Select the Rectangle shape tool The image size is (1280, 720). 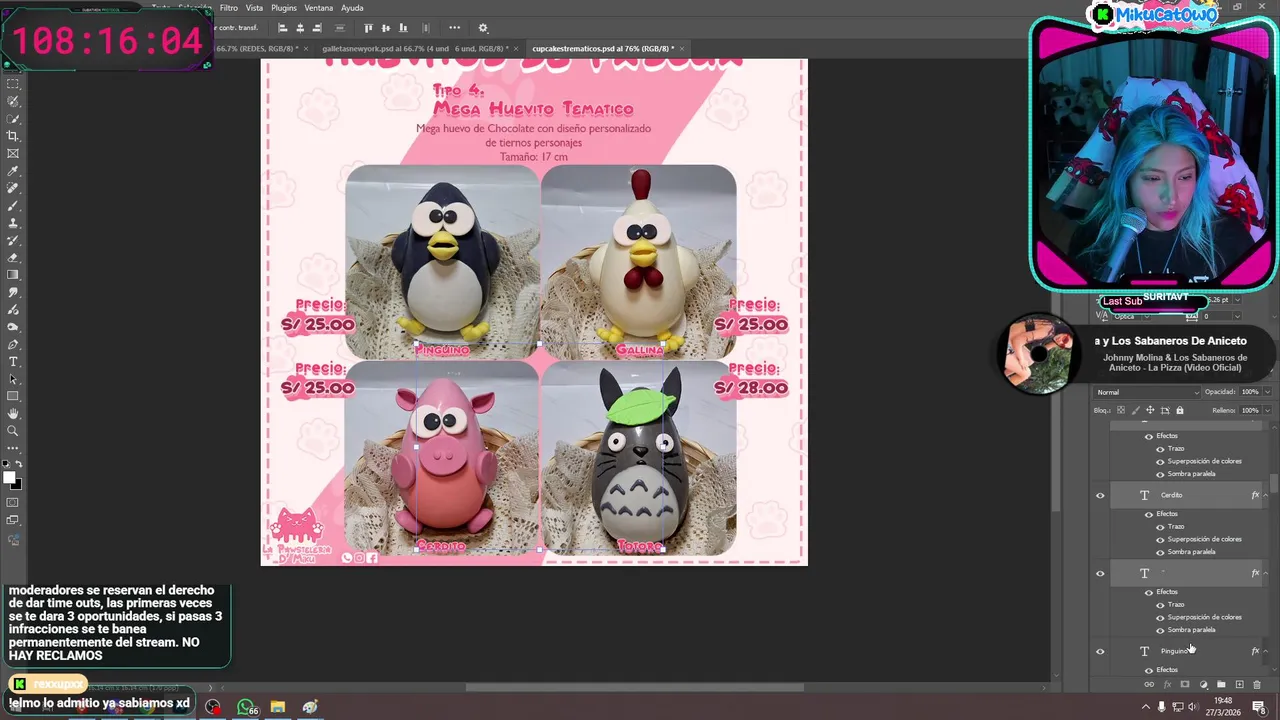13,396
